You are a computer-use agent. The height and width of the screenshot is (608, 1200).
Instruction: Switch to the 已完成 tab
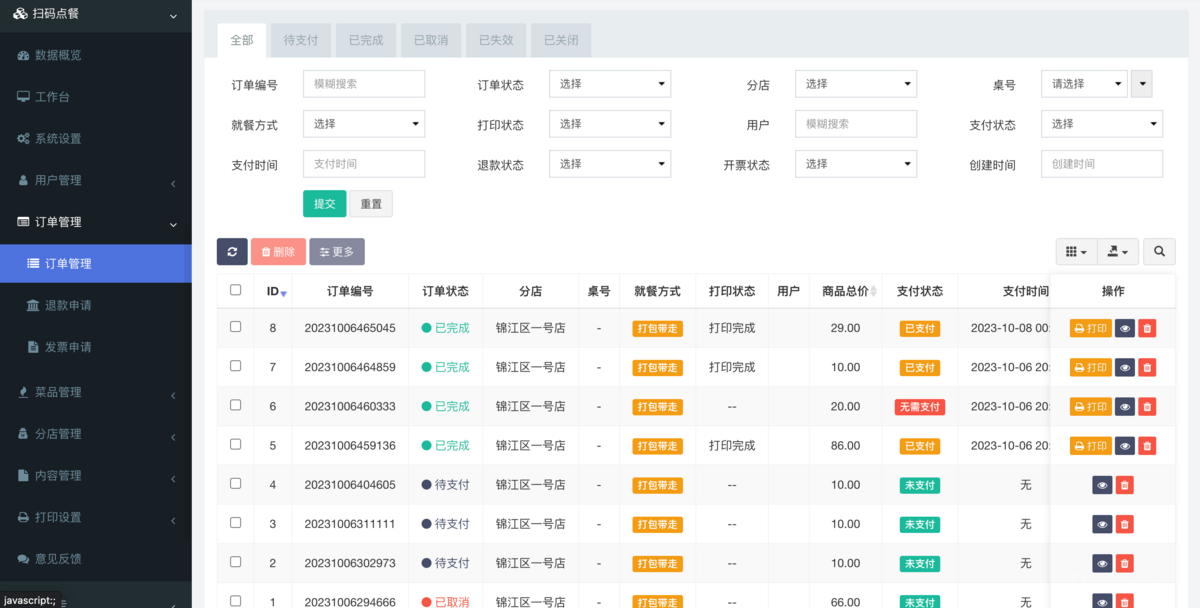coord(365,40)
